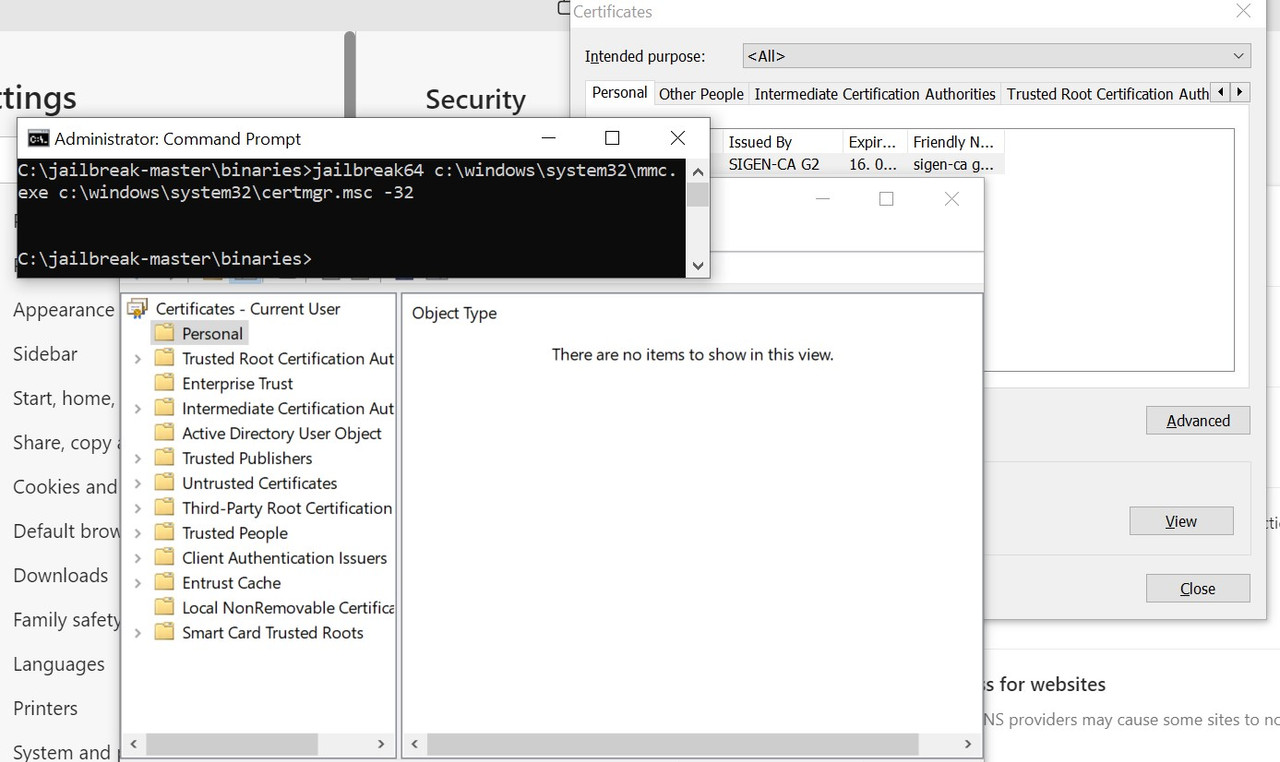1280x762 pixels.
Task: Click the Certificates - Current User root icon
Action: 138,309
